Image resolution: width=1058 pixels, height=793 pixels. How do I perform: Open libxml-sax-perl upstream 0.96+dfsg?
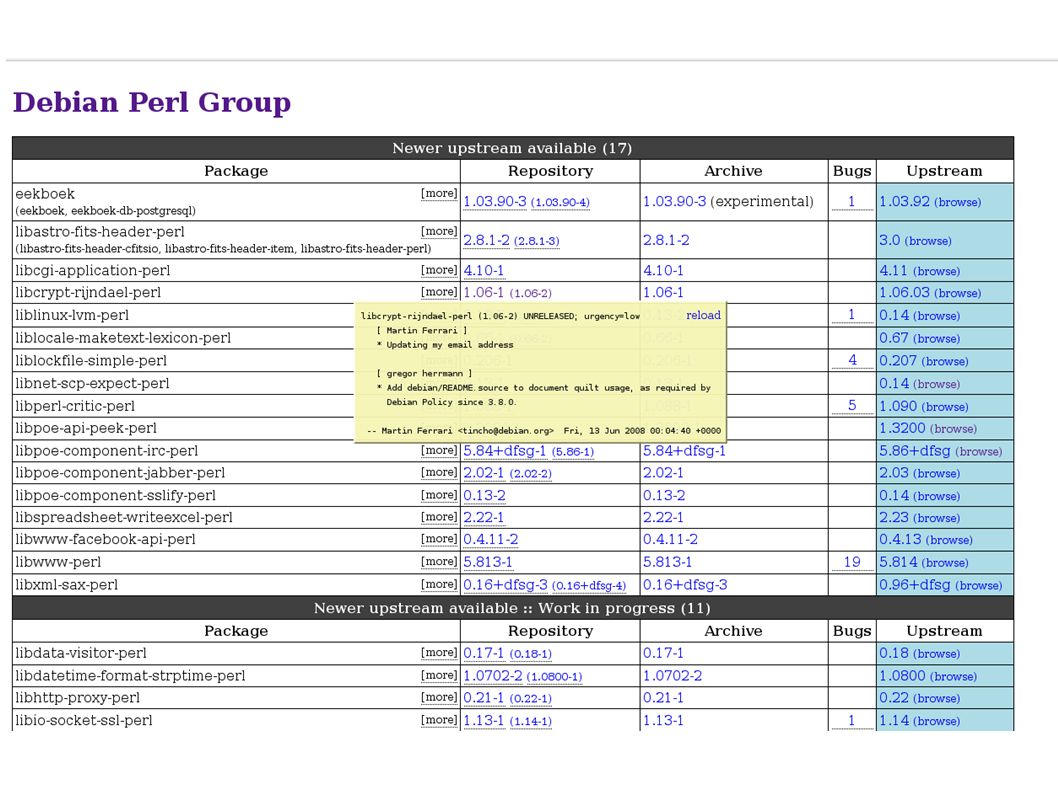point(915,585)
